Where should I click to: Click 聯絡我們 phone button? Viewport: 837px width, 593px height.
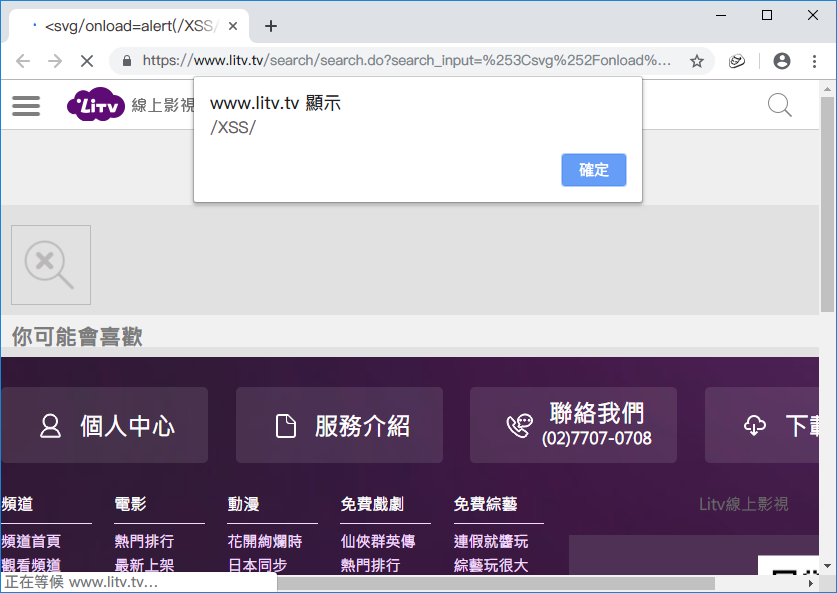click(573, 425)
